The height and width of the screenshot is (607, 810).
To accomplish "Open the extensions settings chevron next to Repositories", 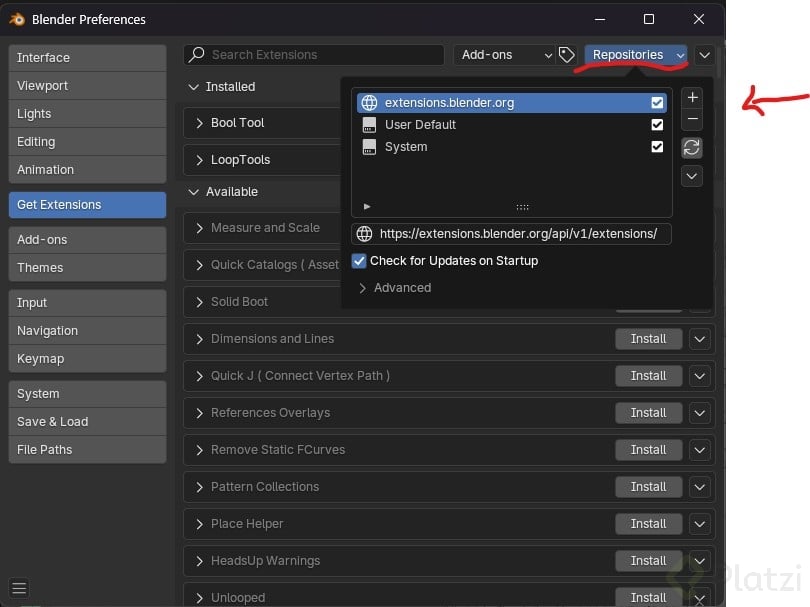I will coord(705,55).
